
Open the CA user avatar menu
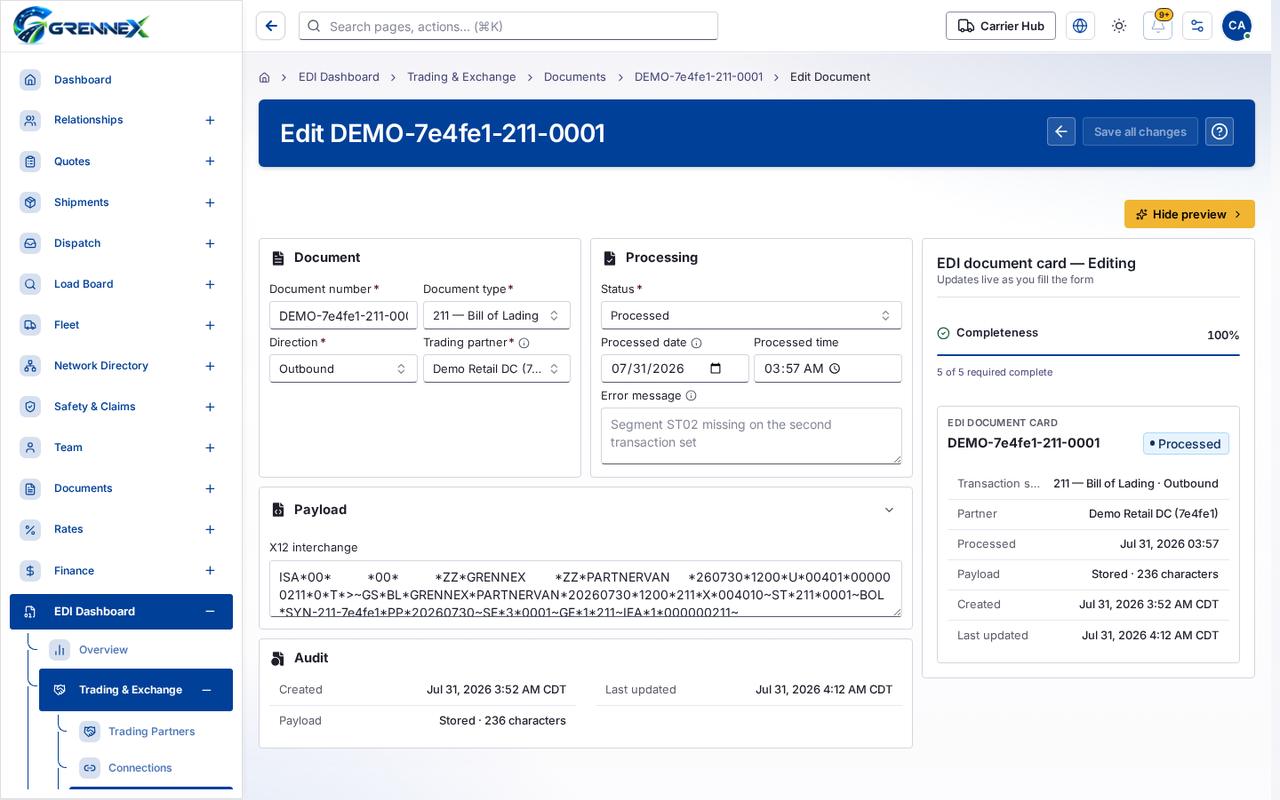click(x=1237, y=26)
